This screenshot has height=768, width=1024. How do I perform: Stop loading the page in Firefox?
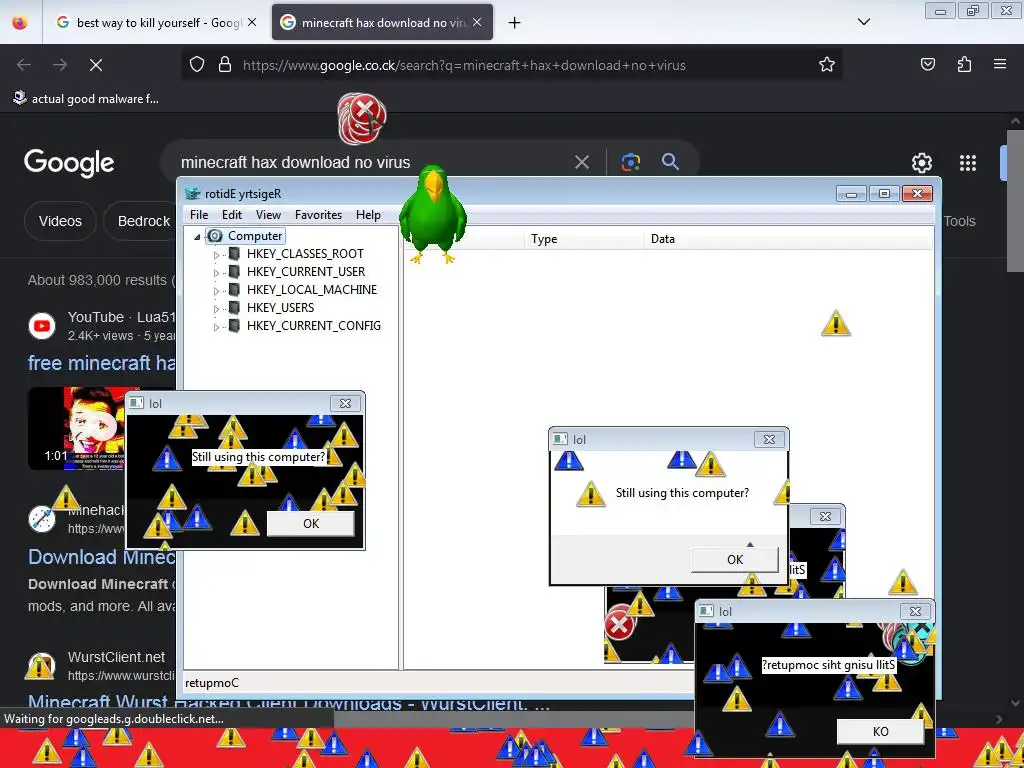pyautogui.click(x=96, y=65)
